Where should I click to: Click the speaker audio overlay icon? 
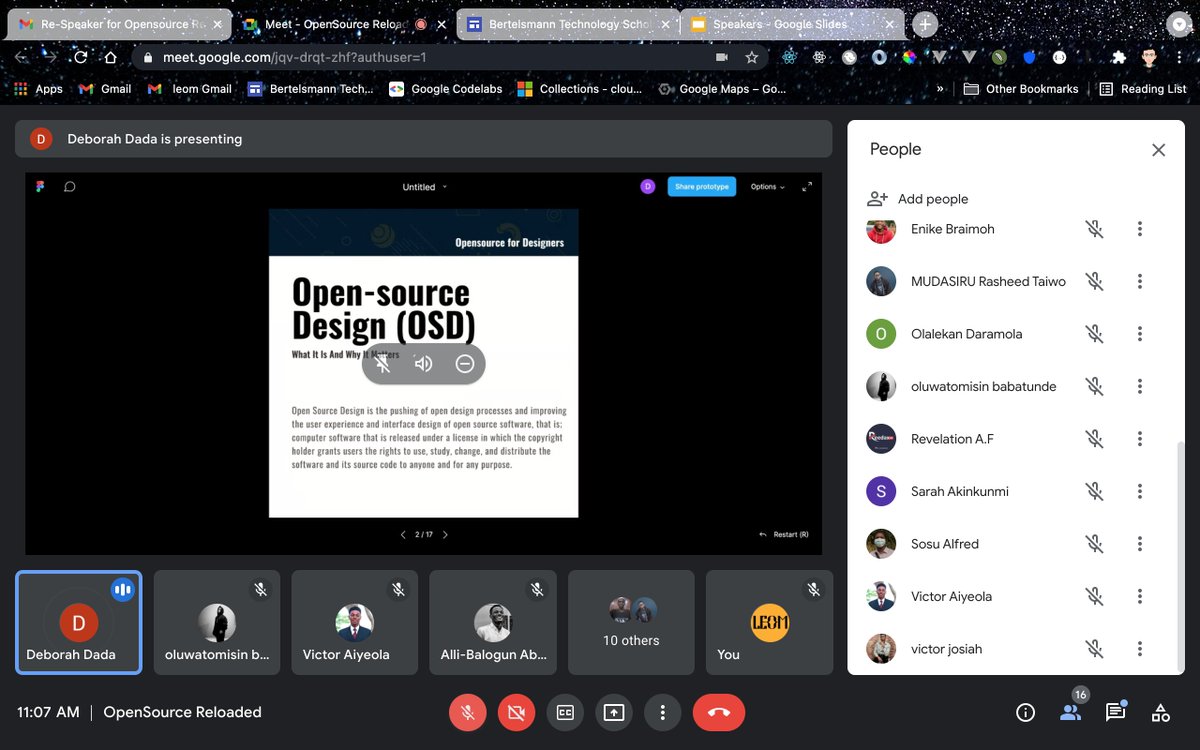point(424,364)
